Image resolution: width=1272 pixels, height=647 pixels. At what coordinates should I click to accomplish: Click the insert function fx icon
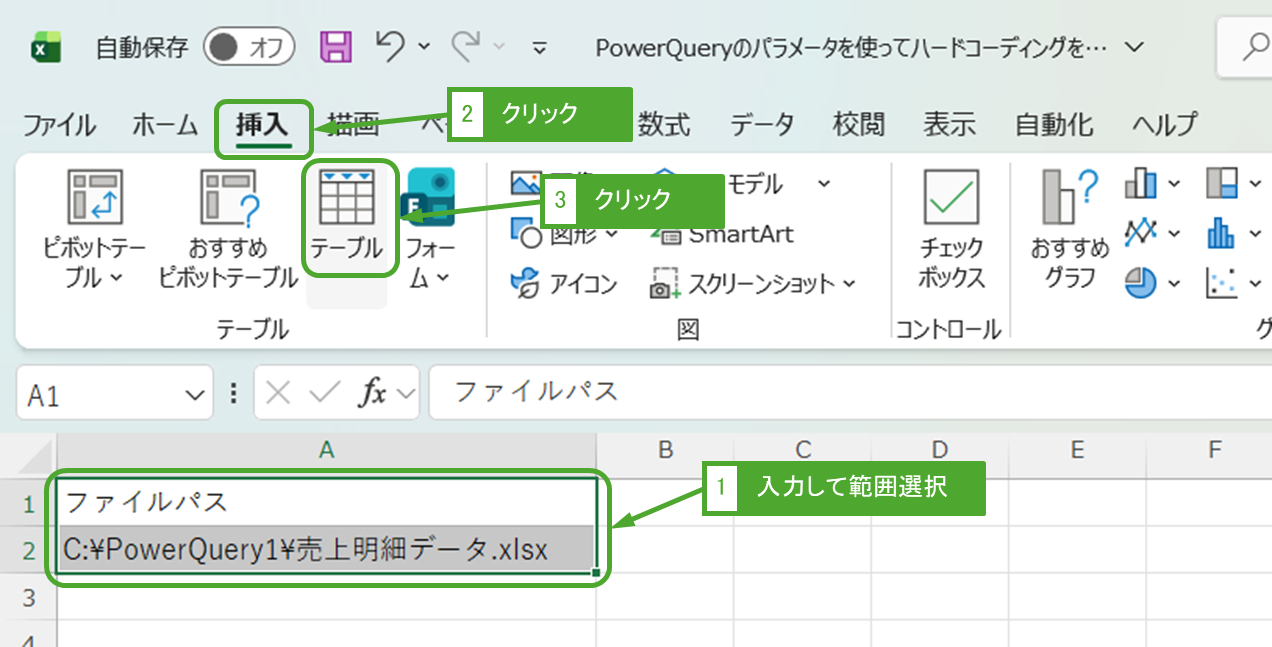point(373,394)
